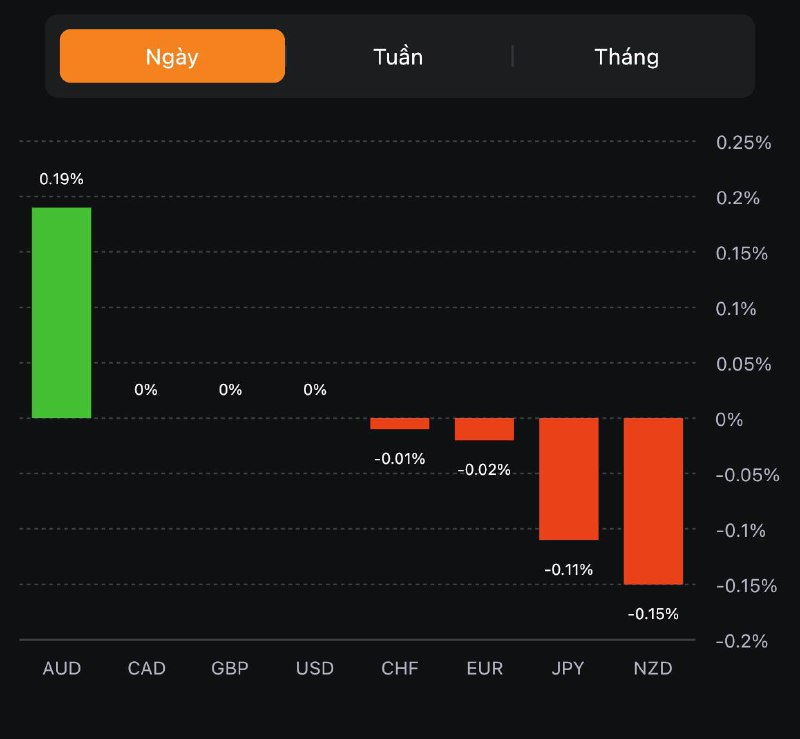Tap the -0.15% value below NZD bar
800x739 pixels.
click(x=653, y=614)
